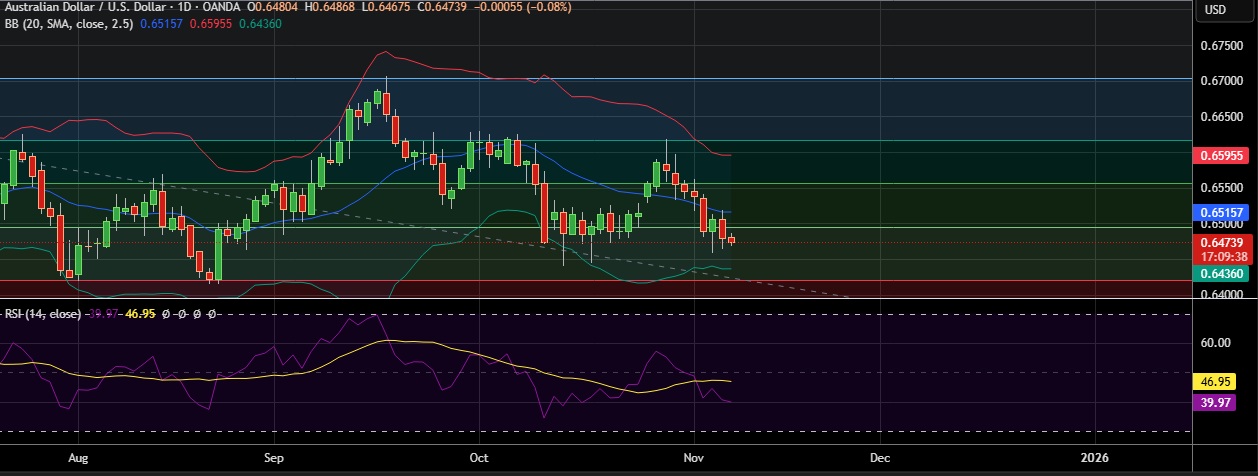This screenshot has height=476, width=1258.
Task: Click the 2026 label on time axis
Action: click(x=1095, y=457)
